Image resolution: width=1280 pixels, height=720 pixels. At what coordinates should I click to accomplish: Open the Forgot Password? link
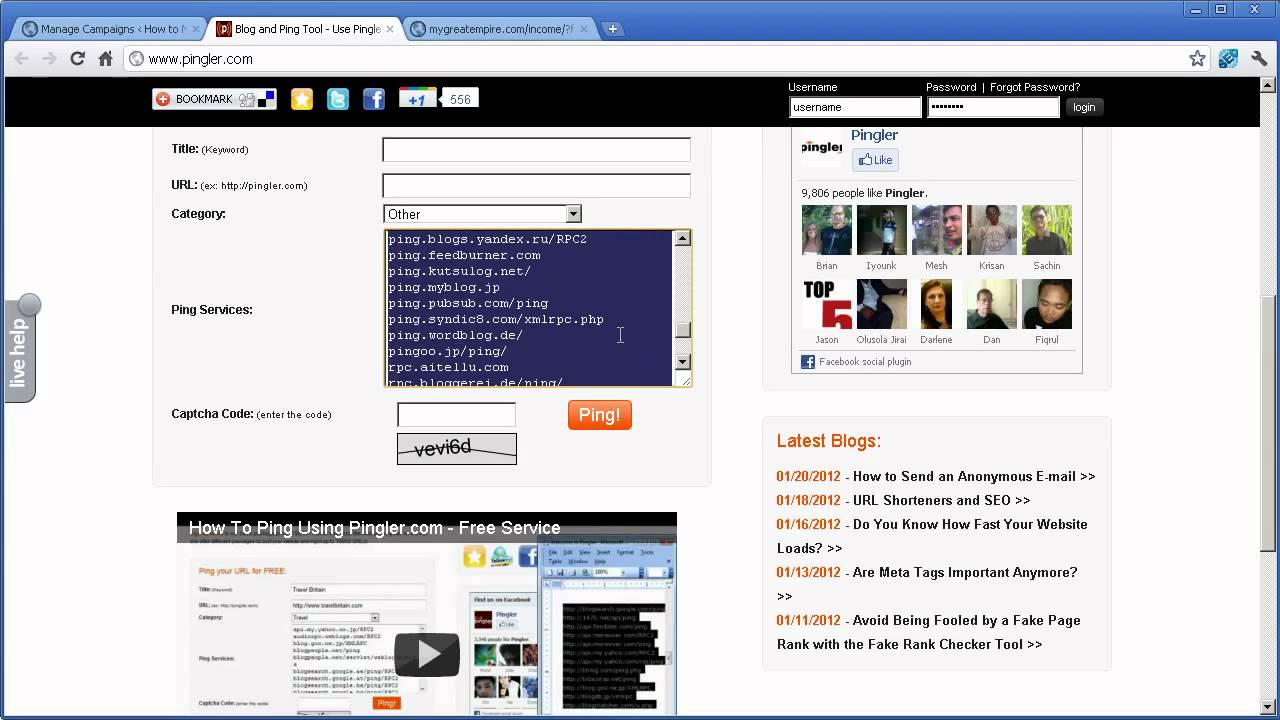tap(1035, 87)
